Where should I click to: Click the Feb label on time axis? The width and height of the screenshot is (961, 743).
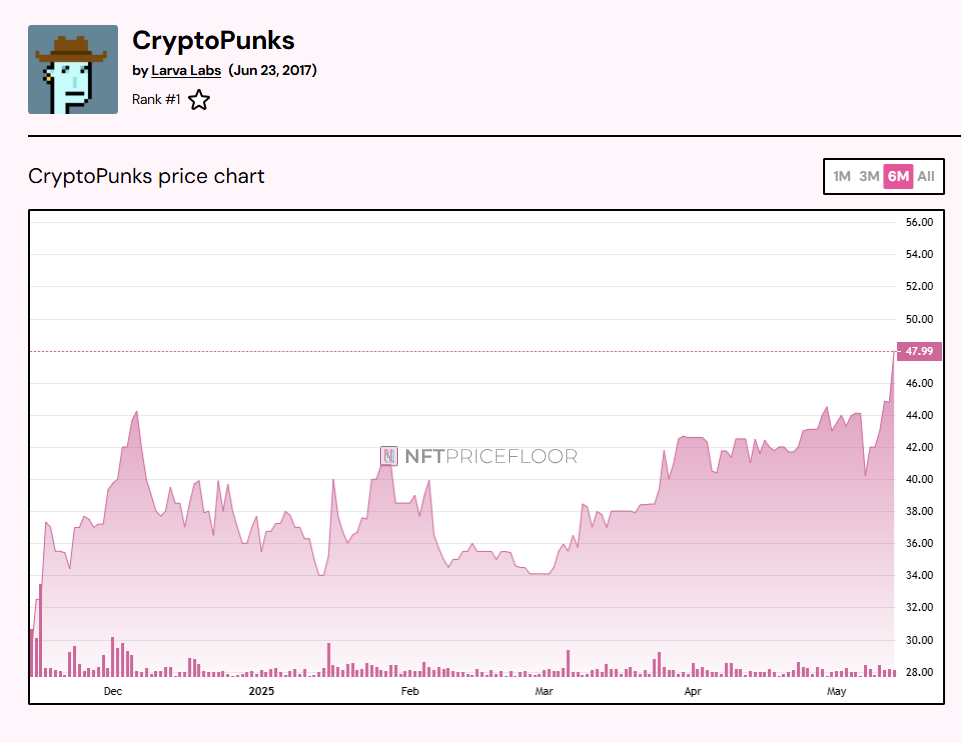[410, 691]
